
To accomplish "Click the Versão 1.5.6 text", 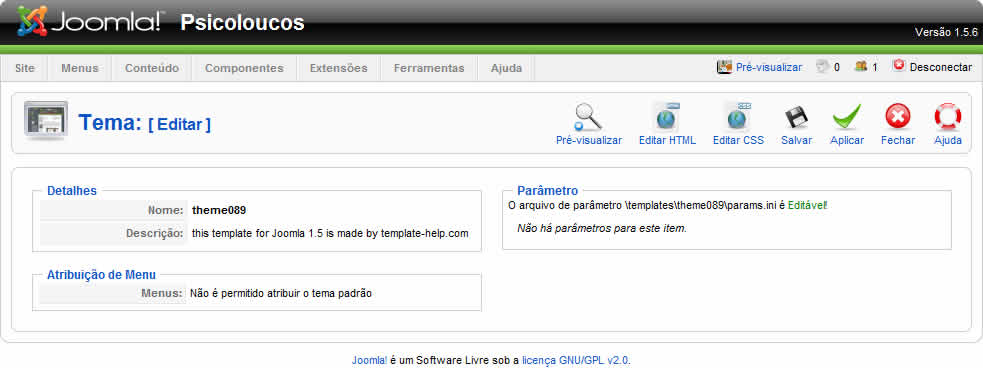I will pyautogui.click(x=946, y=33).
